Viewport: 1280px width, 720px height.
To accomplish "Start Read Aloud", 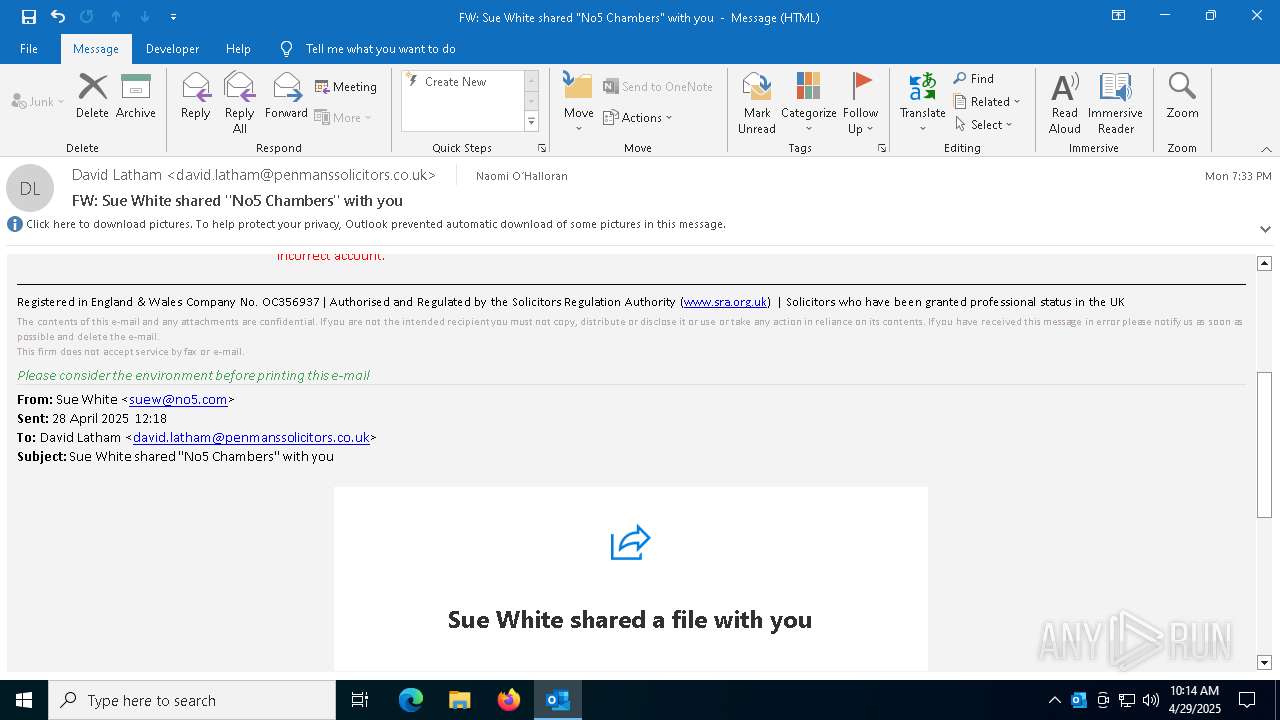I will [1065, 103].
